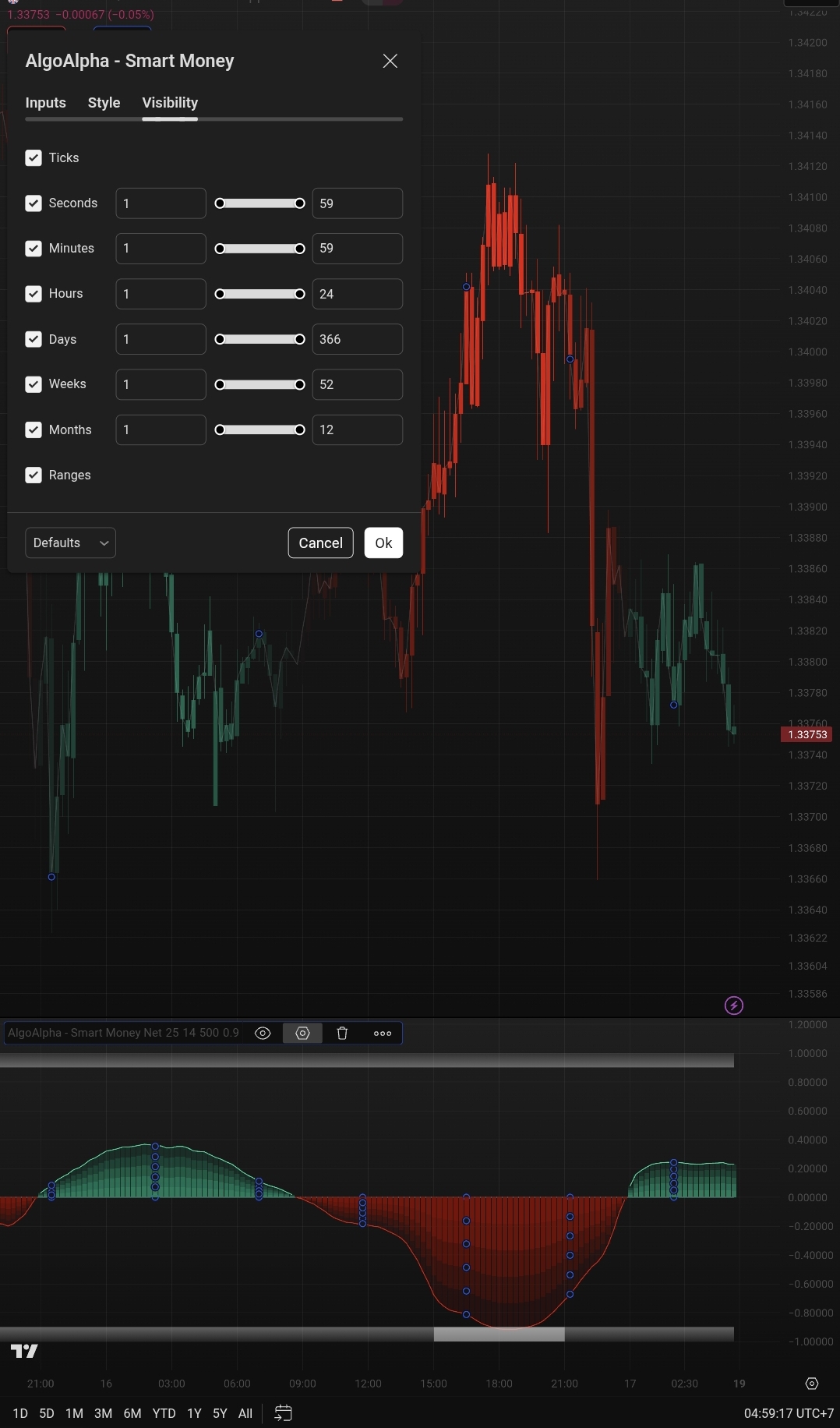Click the Hours maximum field showing 24
Screen dimensions: 840x1428
pyautogui.click(x=358, y=294)
